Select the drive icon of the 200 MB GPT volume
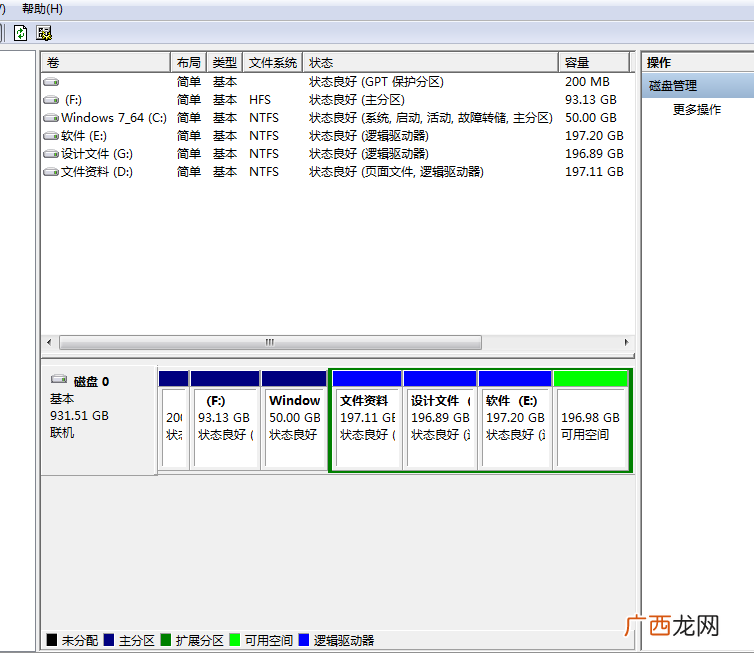Screen dimensions: 754x654 (x=51, y=82)
